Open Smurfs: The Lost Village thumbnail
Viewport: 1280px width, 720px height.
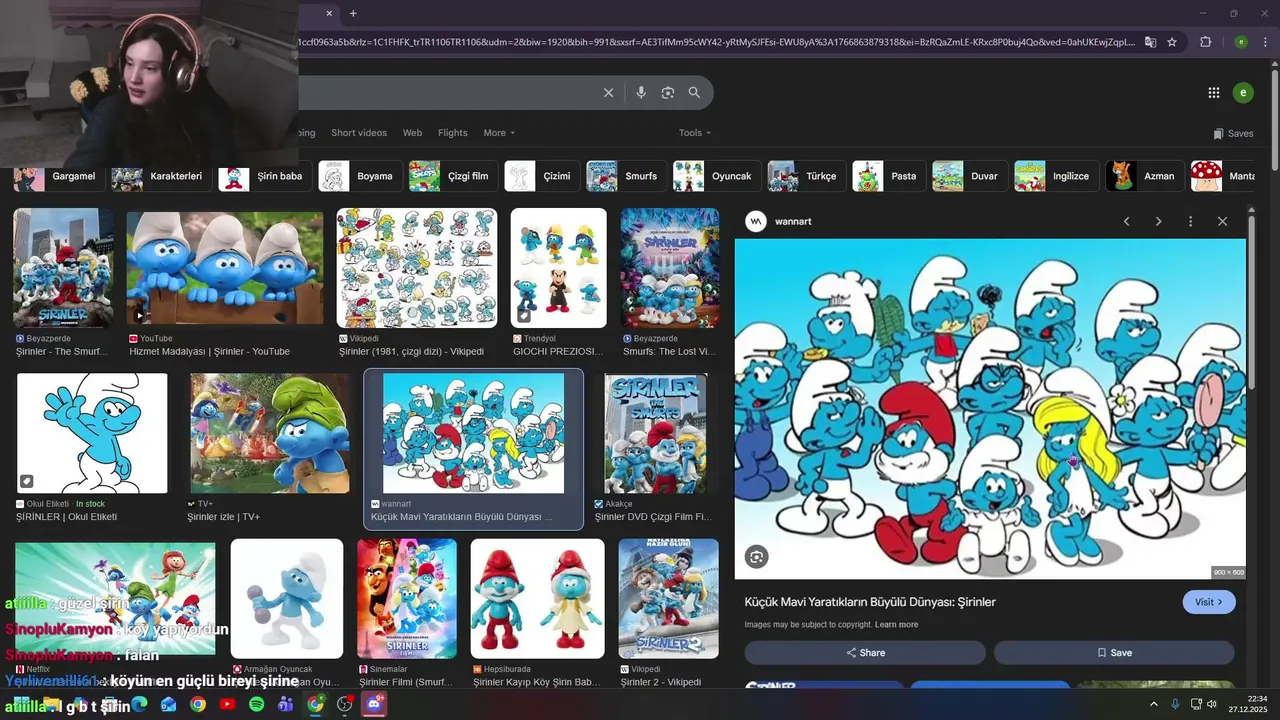point(670,268)
